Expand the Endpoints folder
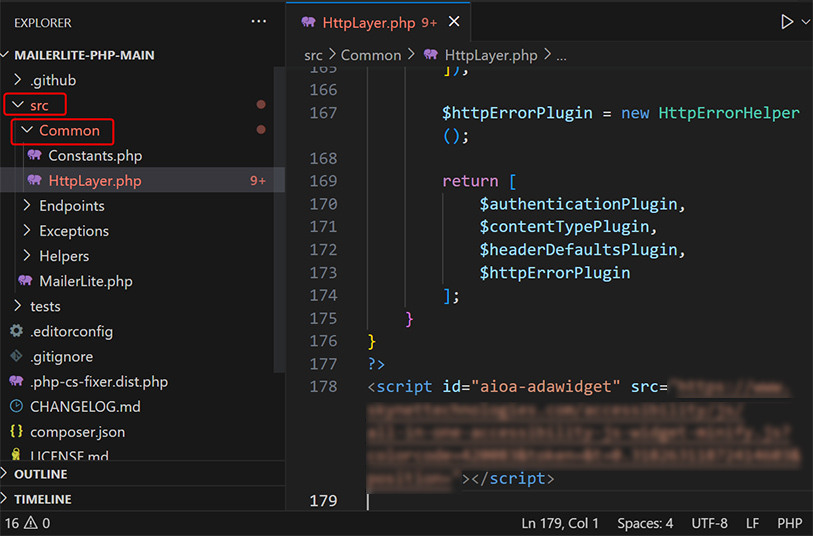The width and height of the screenshot is (813, 536). click(71, 206)
